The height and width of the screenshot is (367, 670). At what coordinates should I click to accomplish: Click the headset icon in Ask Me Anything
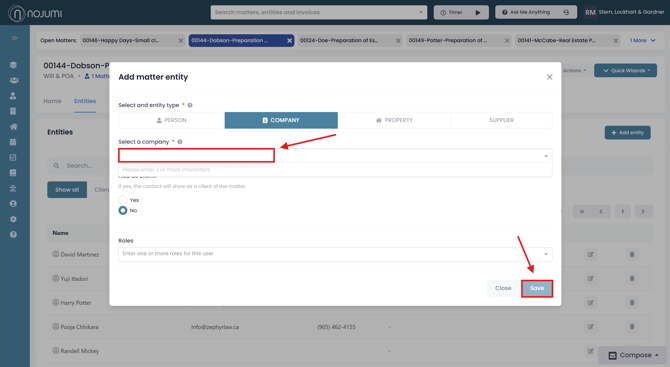coord(566,12)
